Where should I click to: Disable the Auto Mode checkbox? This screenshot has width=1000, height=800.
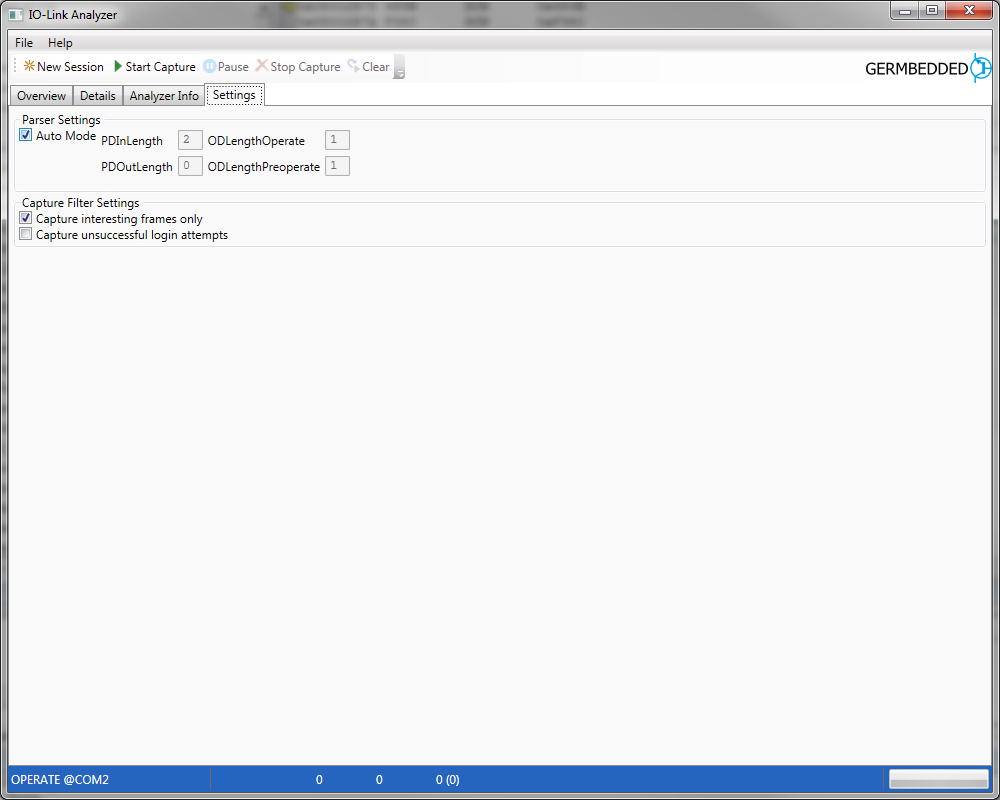pyautogui.click(x=26, y=135)
